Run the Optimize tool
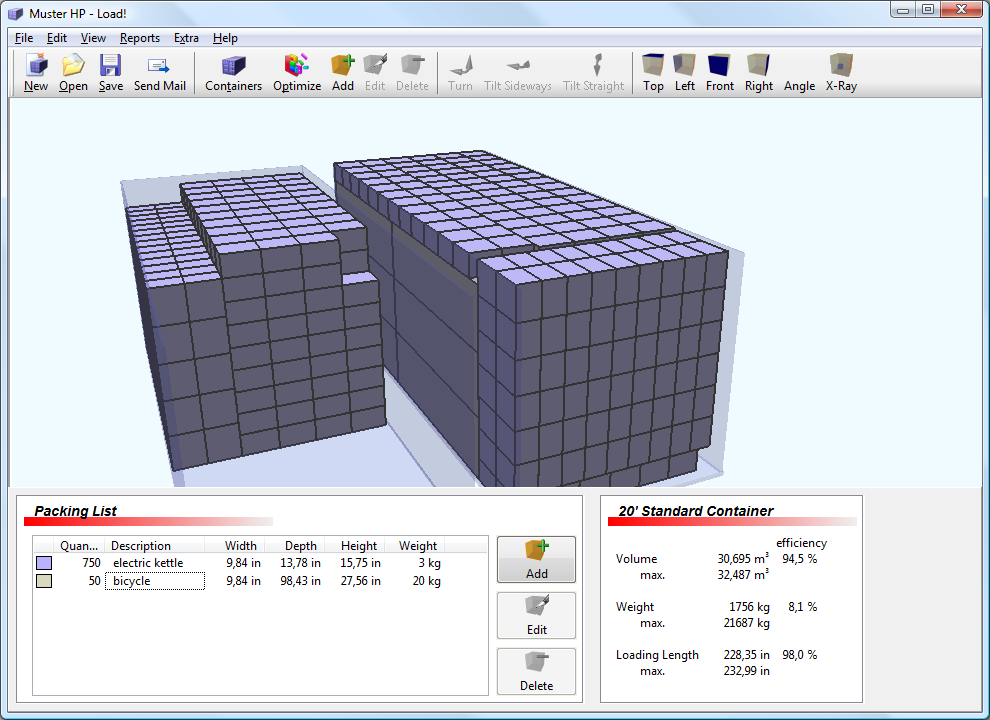Viewport: 990px width, 720px height. pos(297,73)
